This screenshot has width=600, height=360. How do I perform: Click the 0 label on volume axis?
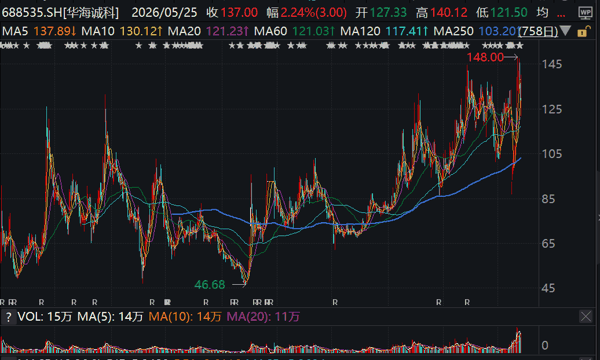545,345
